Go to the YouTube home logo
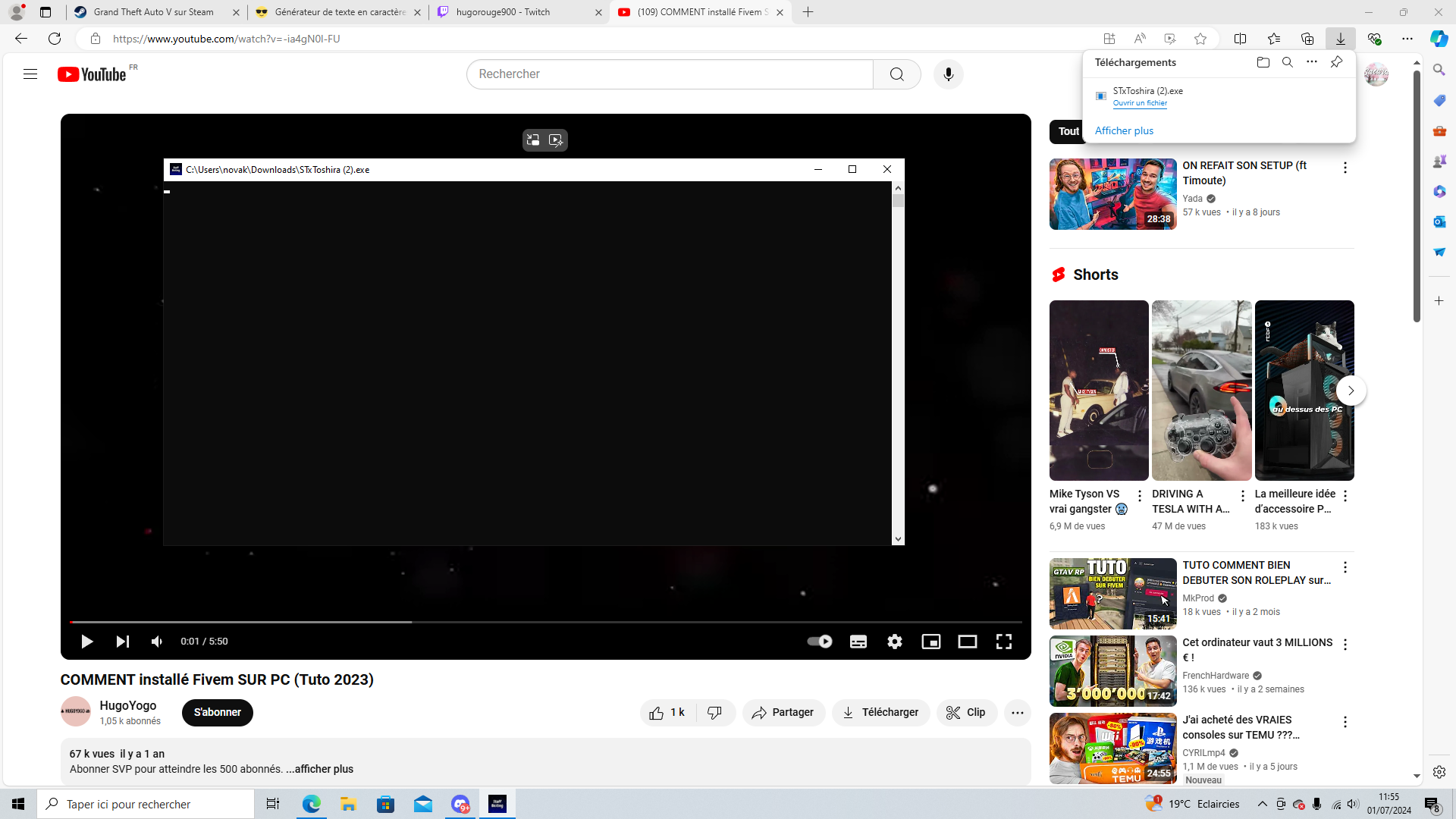1456x819 pixels. (92, 74)
